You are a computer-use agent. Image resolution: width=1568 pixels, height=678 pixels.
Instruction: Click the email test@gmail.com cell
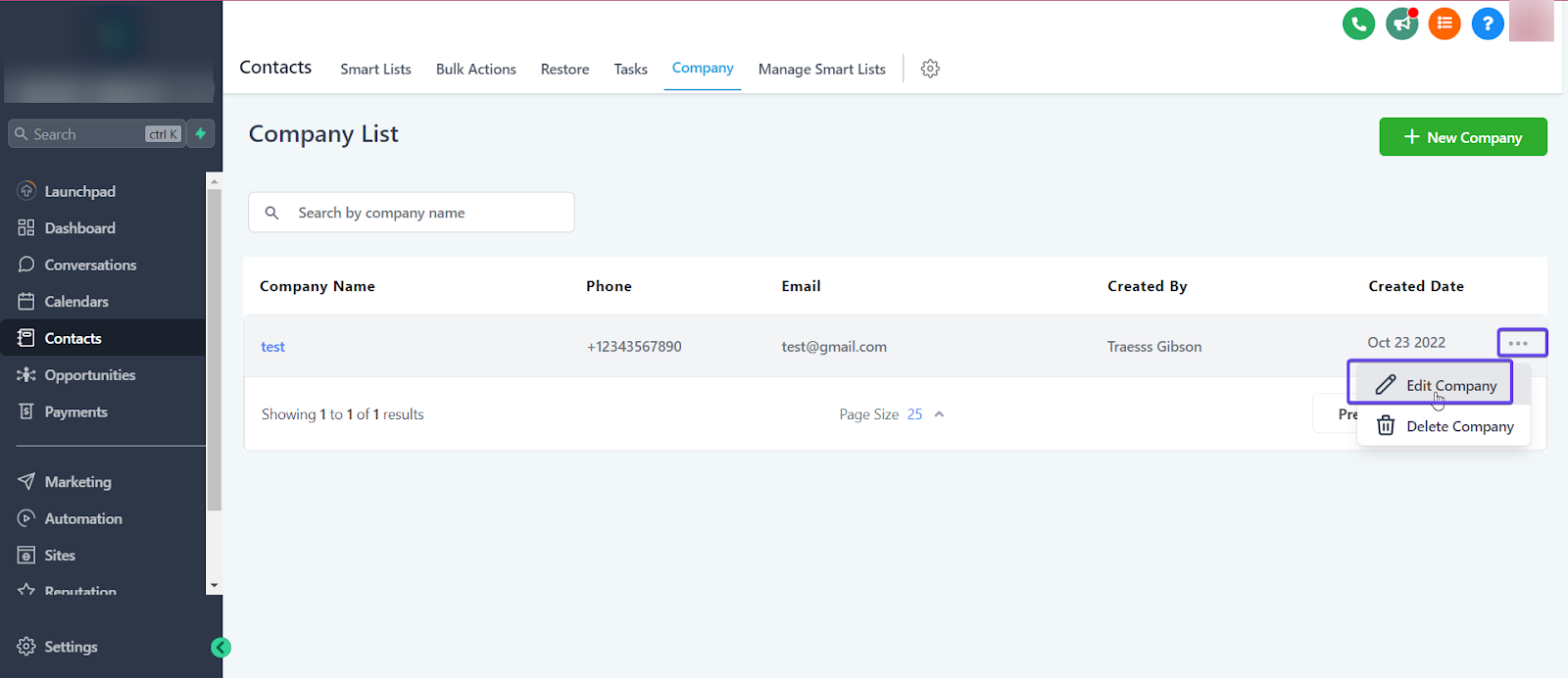pyautogui.click(x=834, y=347)
